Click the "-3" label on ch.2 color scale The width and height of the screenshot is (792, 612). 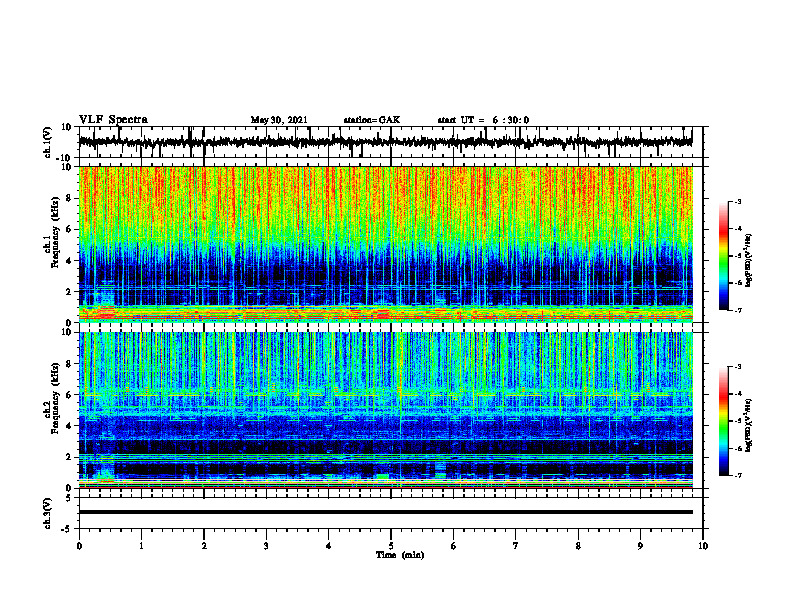[738, 367]
